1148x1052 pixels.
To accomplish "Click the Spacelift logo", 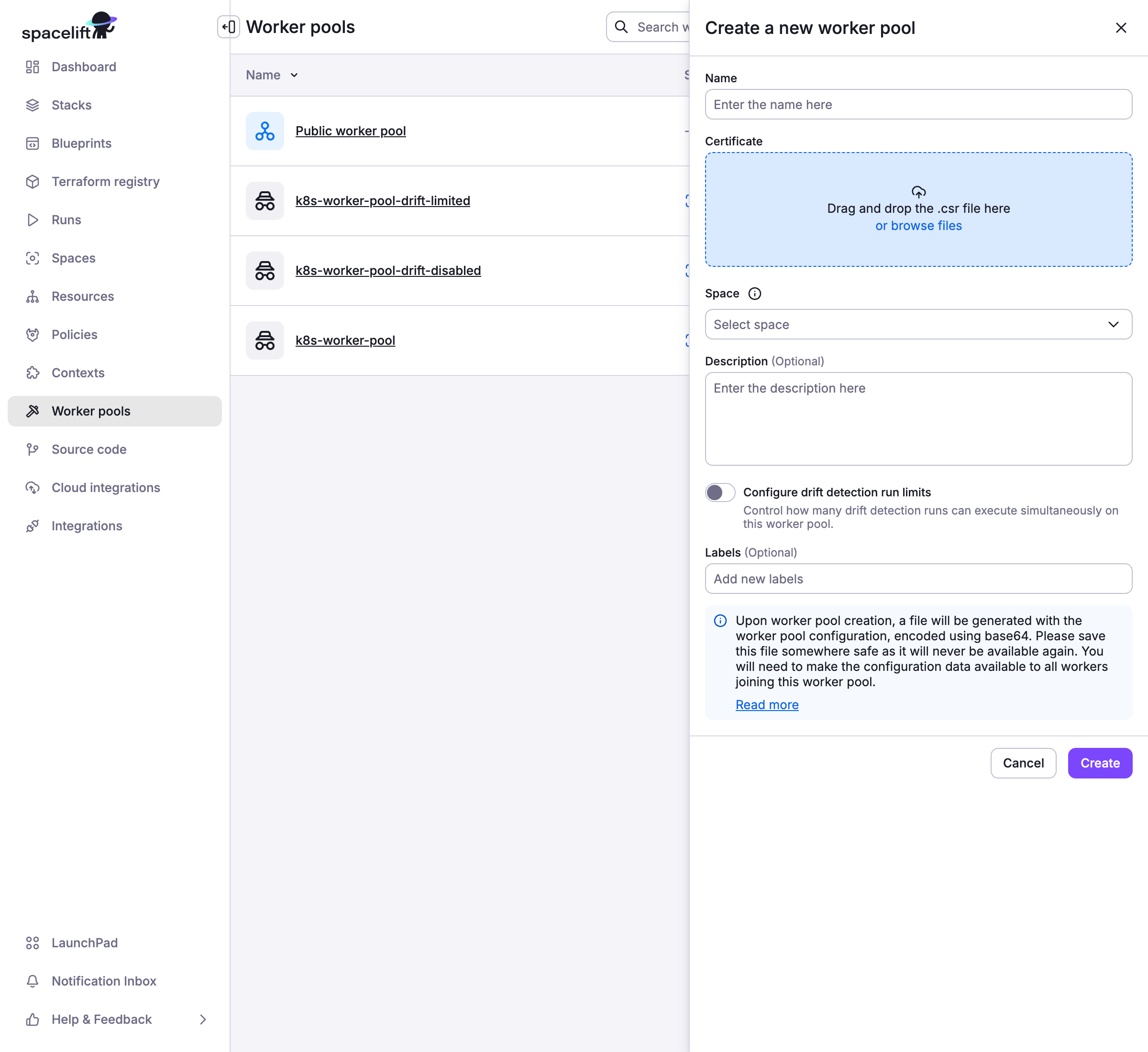I will [68, 26].
